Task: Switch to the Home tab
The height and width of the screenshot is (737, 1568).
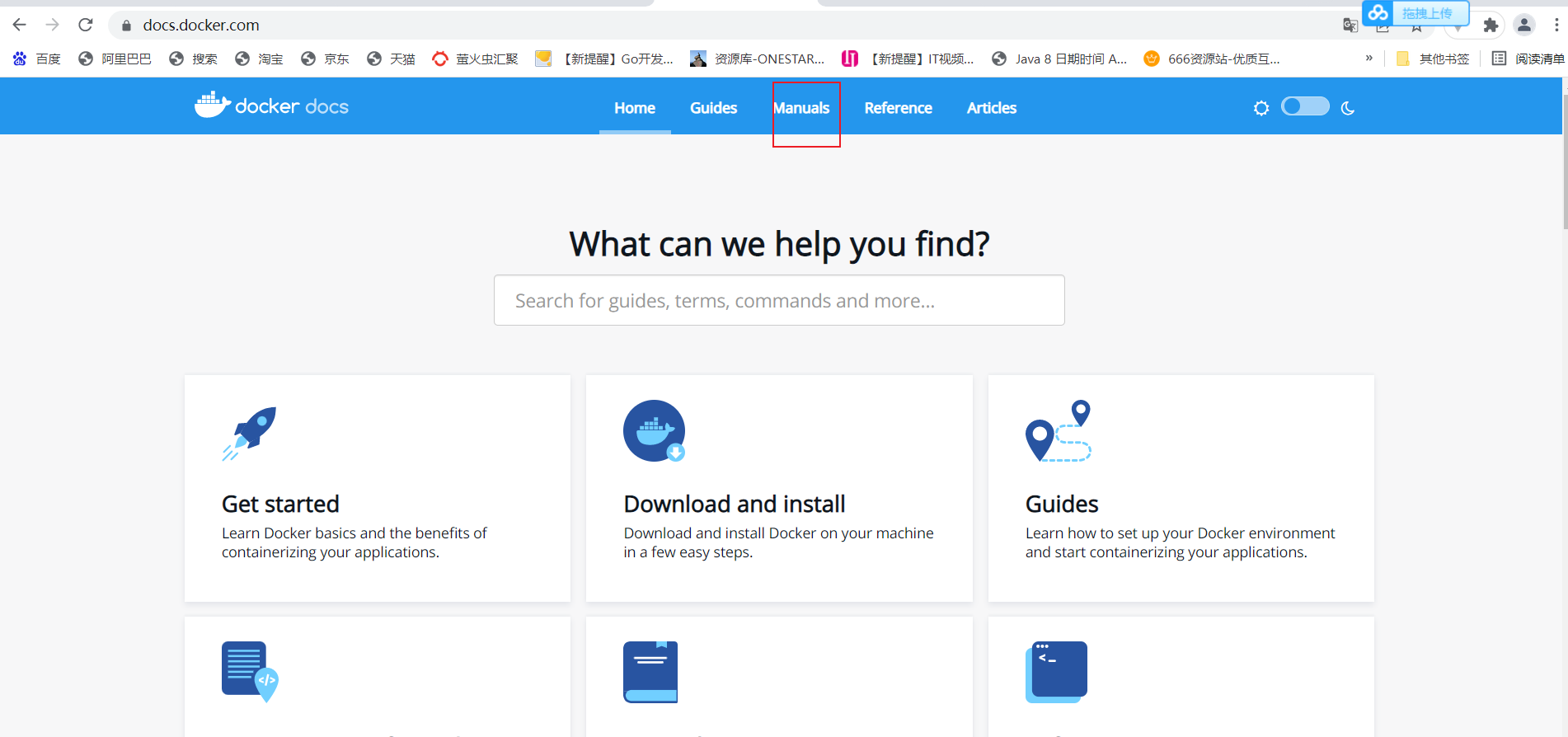Action: 635,108
